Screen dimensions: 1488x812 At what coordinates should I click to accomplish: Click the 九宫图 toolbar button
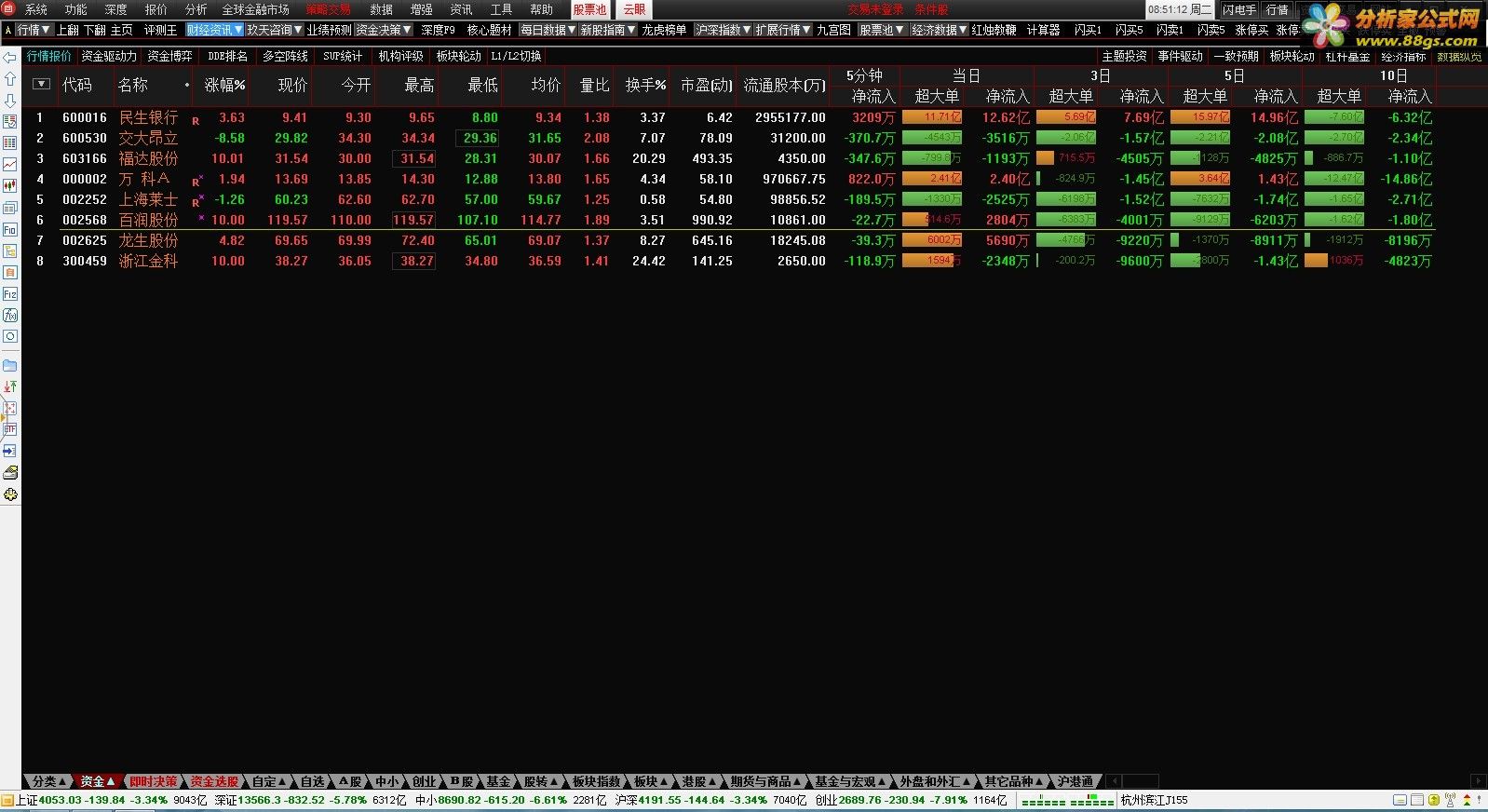pos(833,30)
